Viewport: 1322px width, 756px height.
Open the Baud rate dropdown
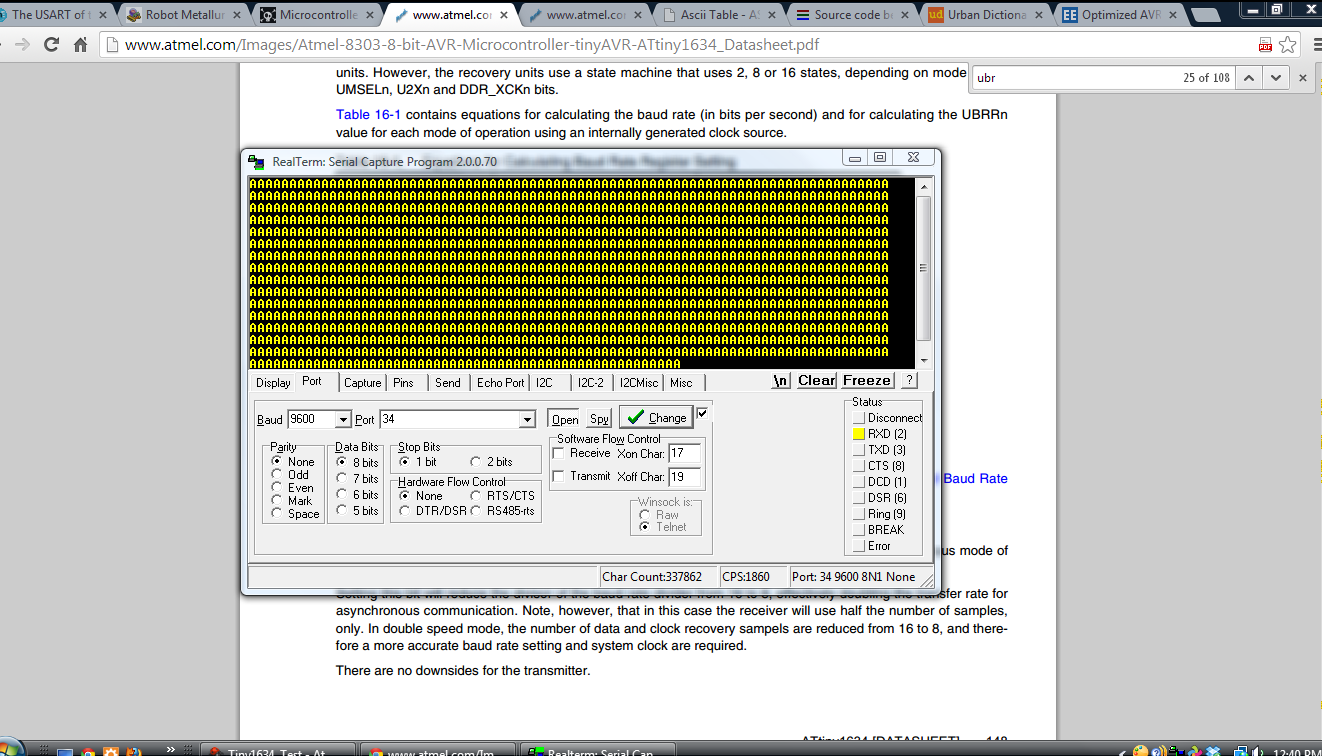343,420
